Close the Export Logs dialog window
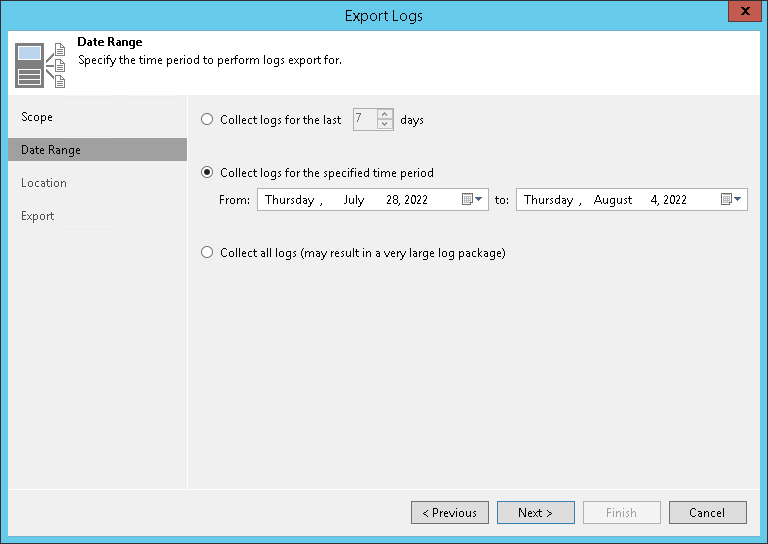Image resolution: width=768 pixels, height=544 pixels. tap(742, 15)
